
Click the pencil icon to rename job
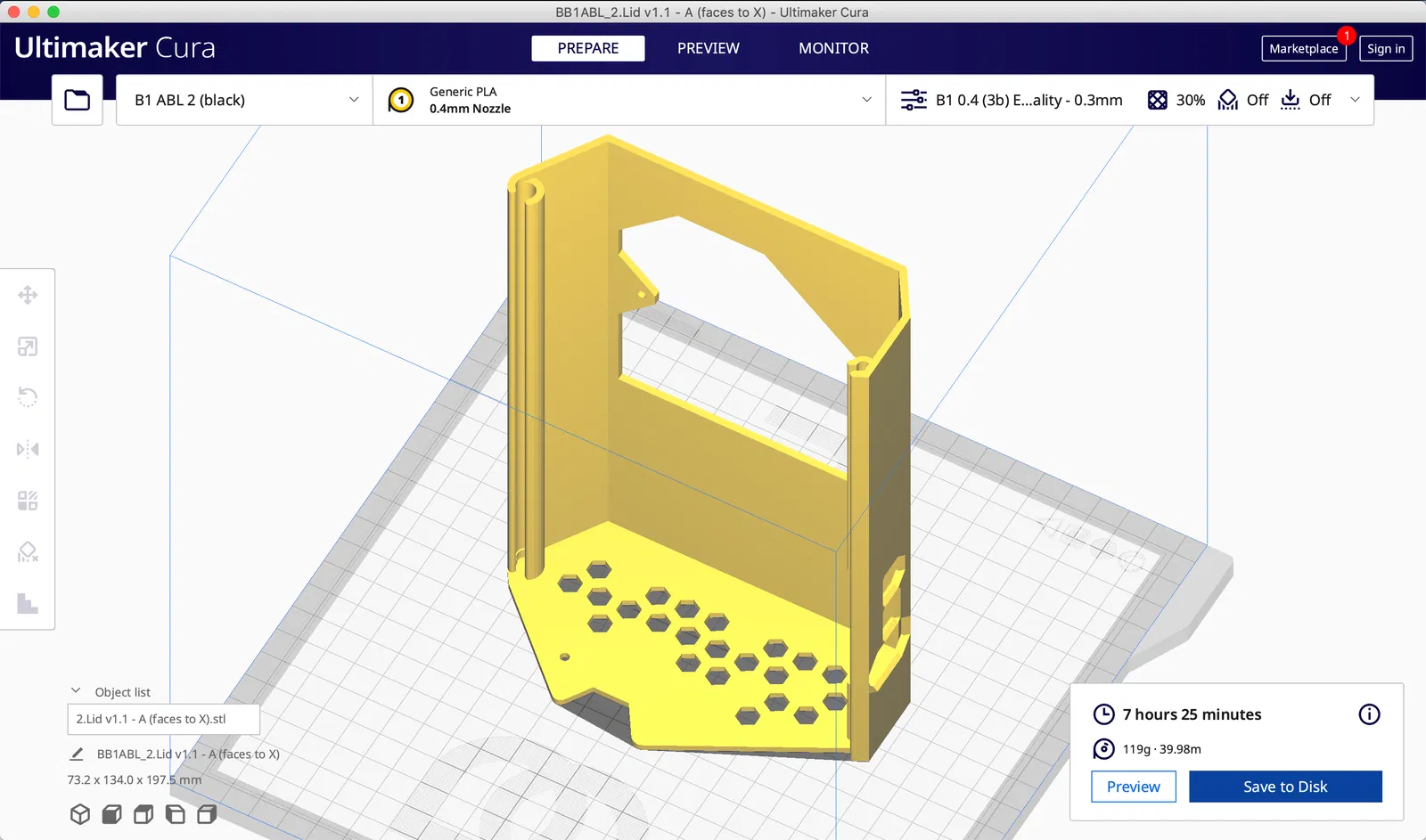(x=77, y=754)
